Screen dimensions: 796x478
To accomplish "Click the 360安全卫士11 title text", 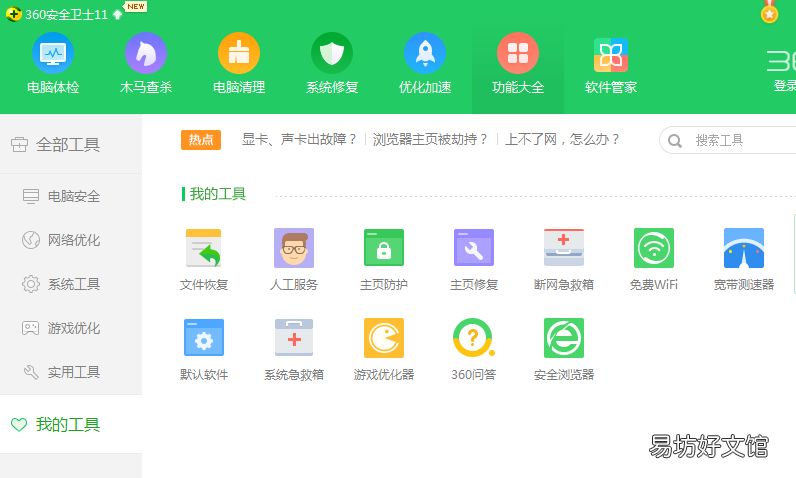I will (67, 15).
